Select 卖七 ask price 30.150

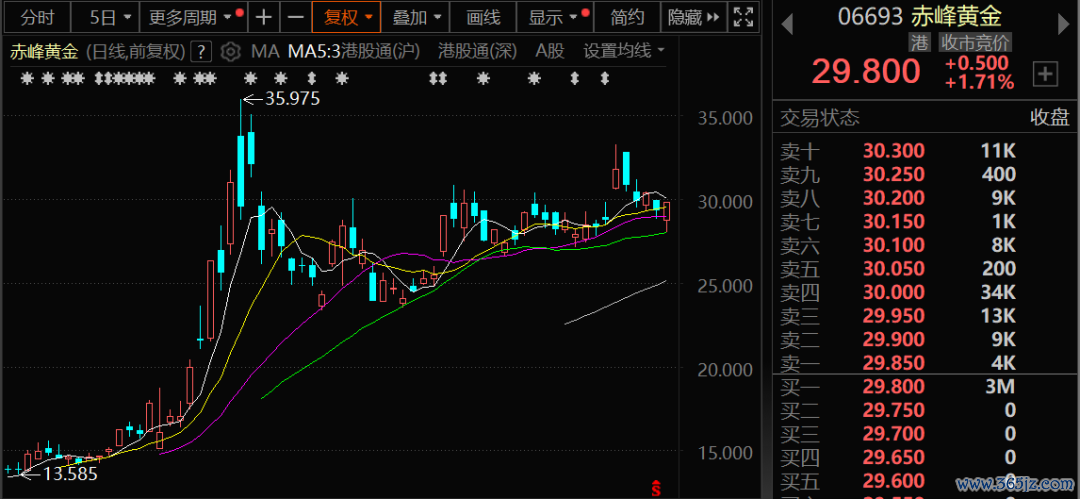[893, 222]
